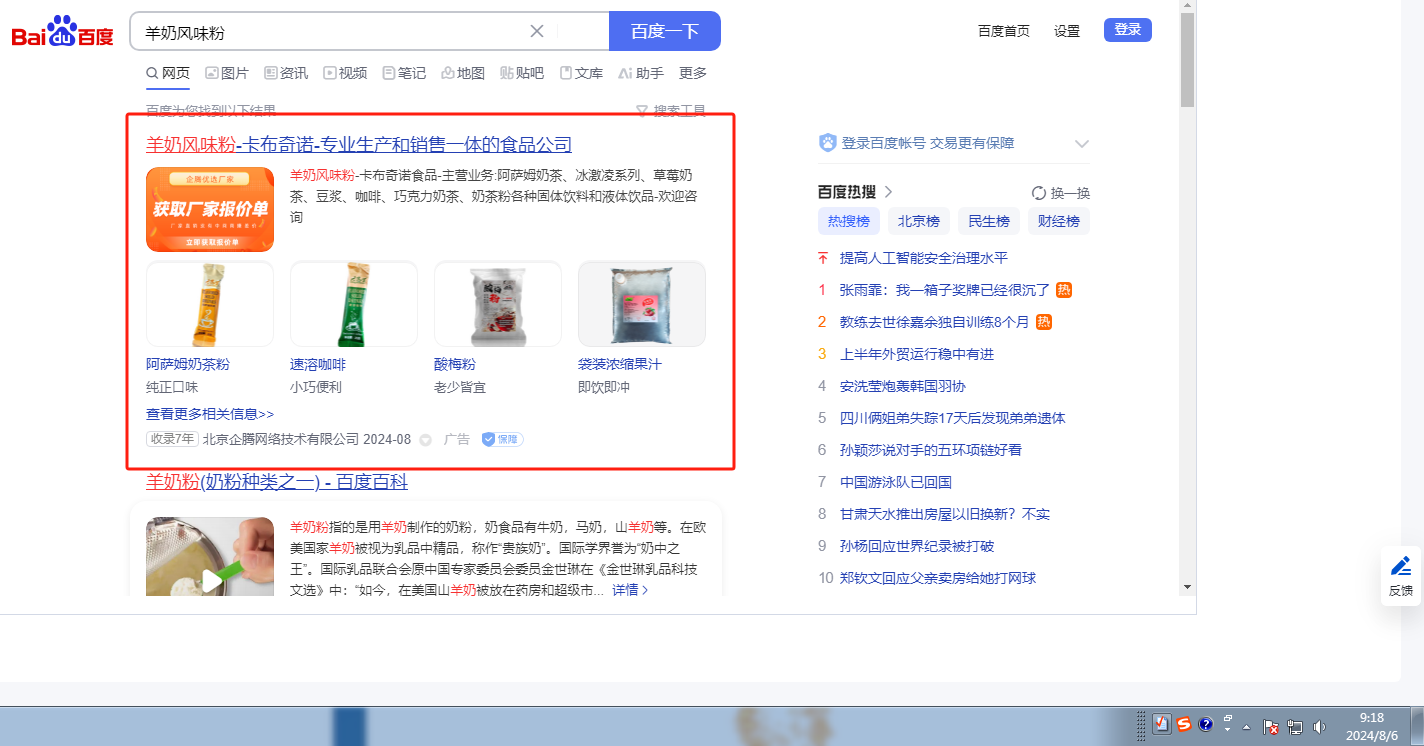Click the dropdown arrow beside the 广告 label
Screen dimensions: 1424x746
(x=425, y=440)
